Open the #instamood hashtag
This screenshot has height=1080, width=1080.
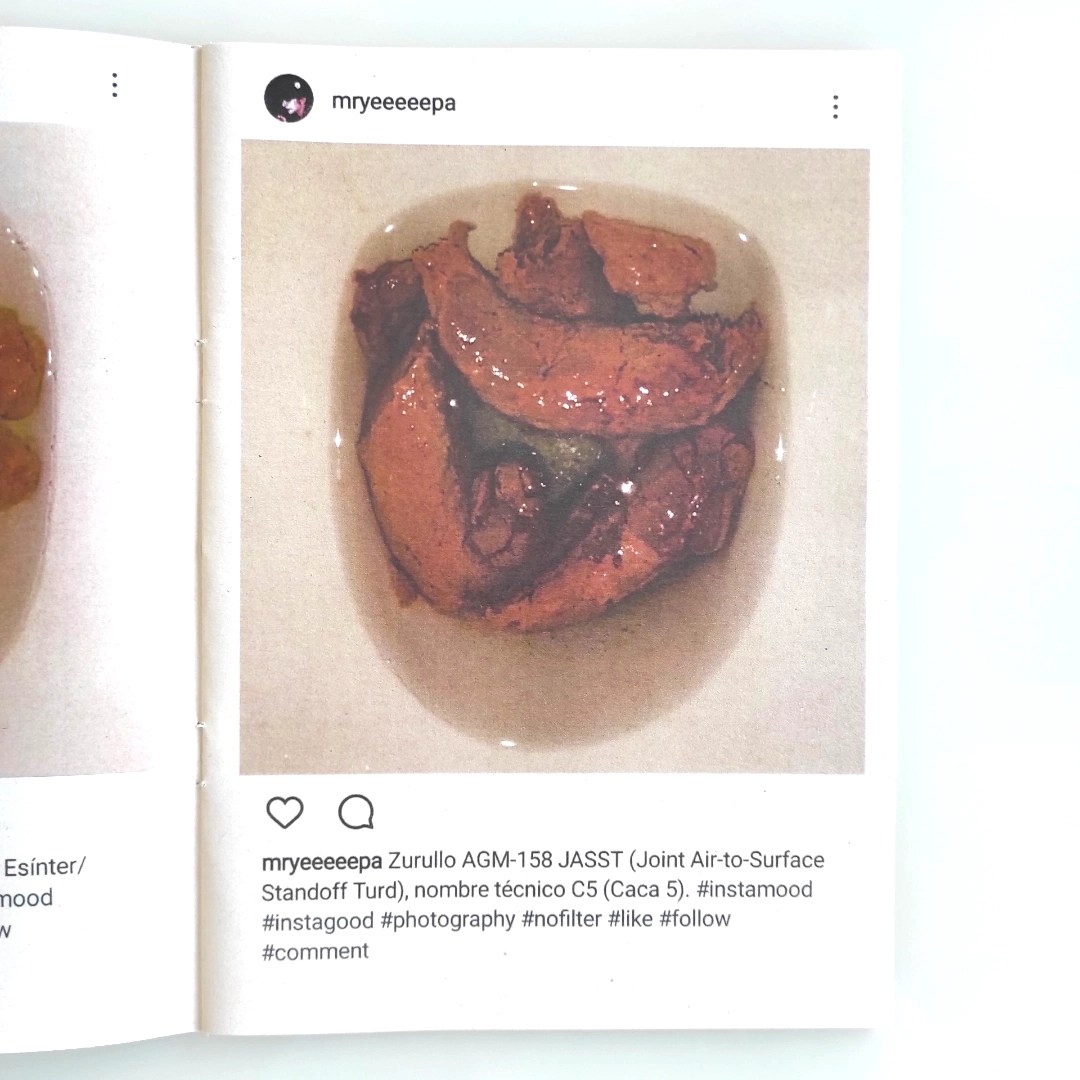point(754,889)
